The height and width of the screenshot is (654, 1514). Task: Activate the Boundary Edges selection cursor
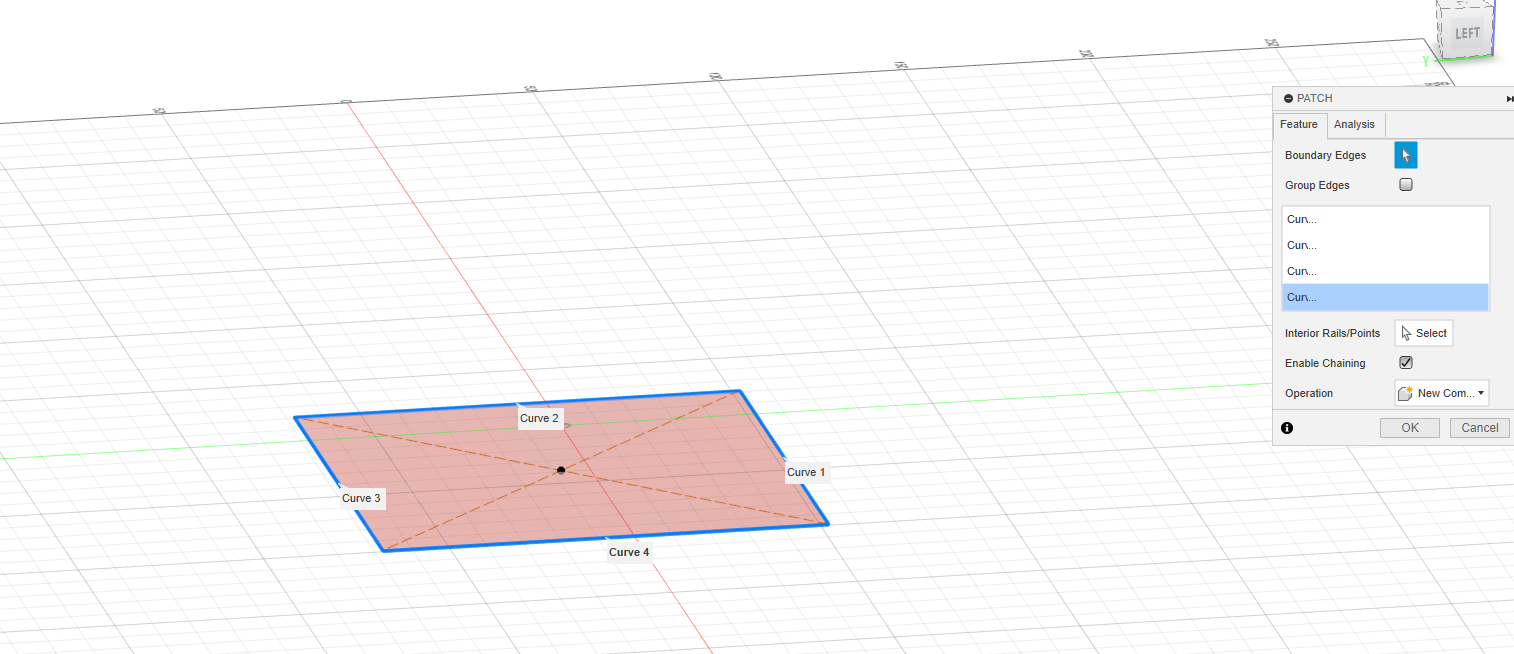pos(1406,155)
